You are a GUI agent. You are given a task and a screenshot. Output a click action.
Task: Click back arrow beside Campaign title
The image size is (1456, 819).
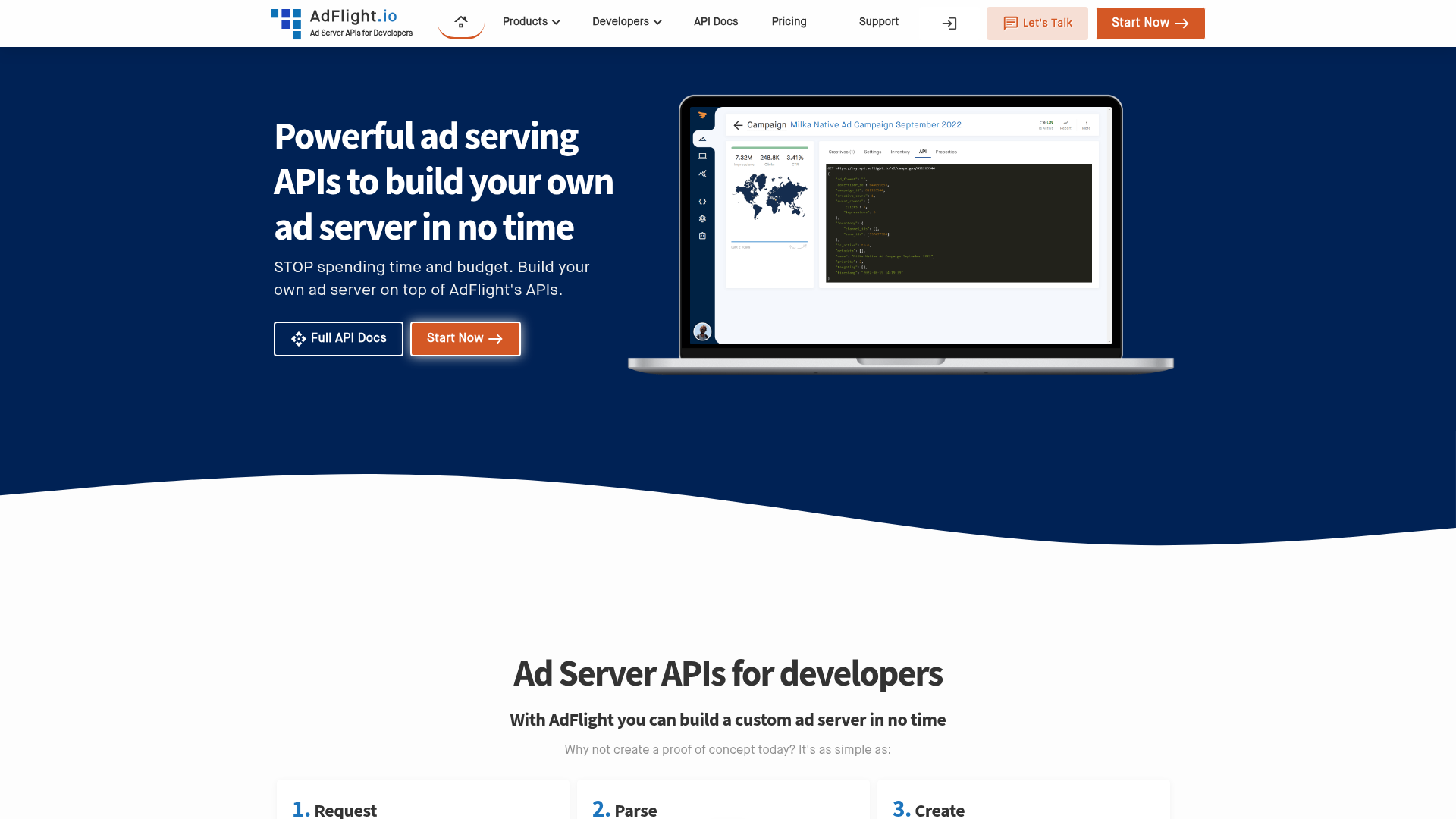(738, 125)
